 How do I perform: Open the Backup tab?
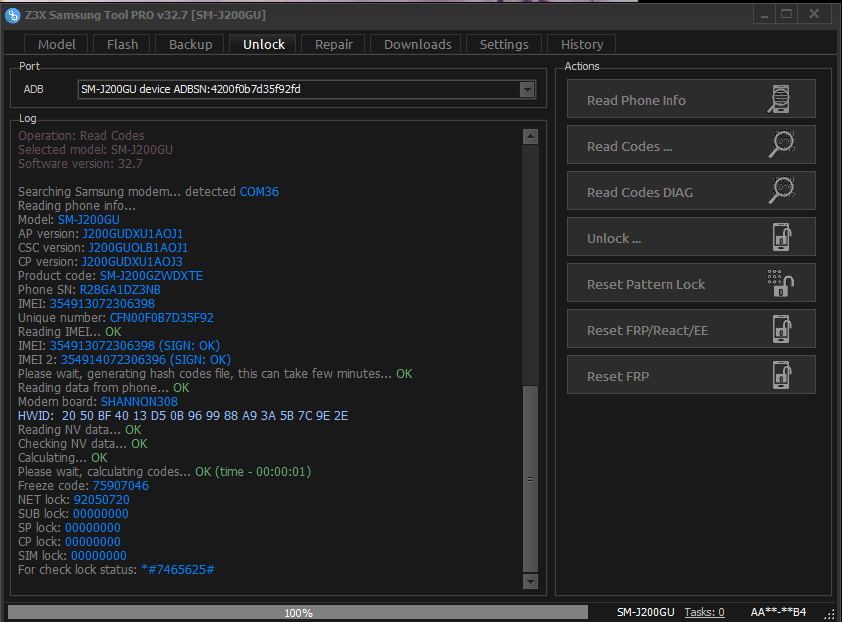point(191,45)
